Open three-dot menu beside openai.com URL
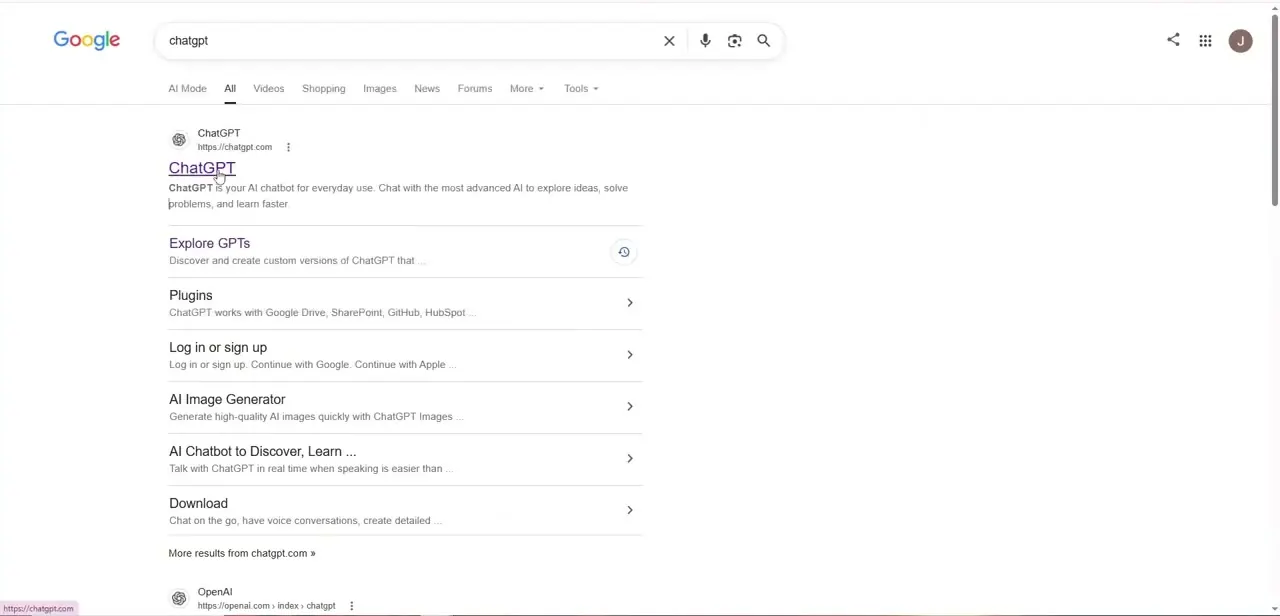 pos(351,606)
